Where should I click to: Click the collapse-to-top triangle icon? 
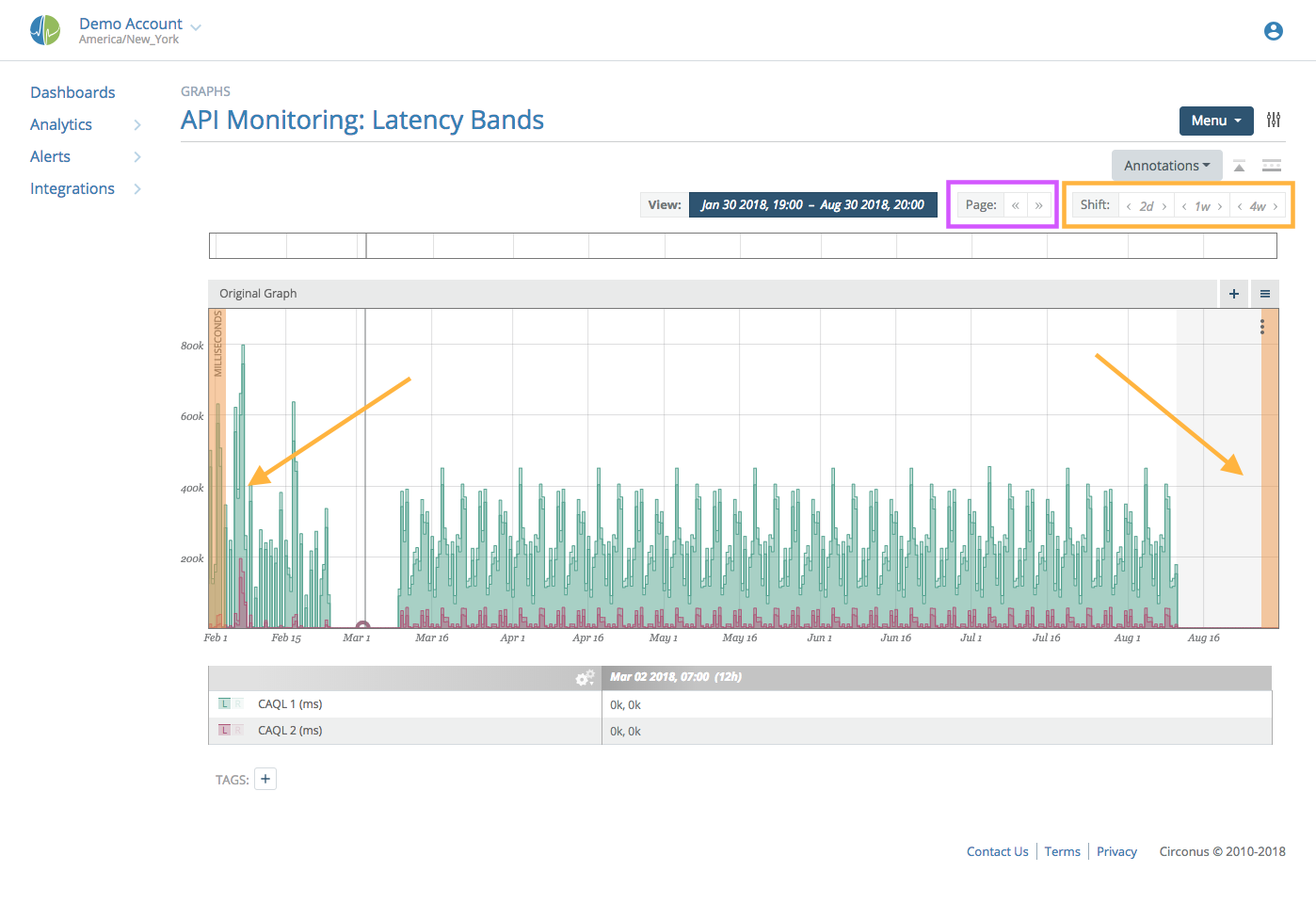(x=1239, y=166)
